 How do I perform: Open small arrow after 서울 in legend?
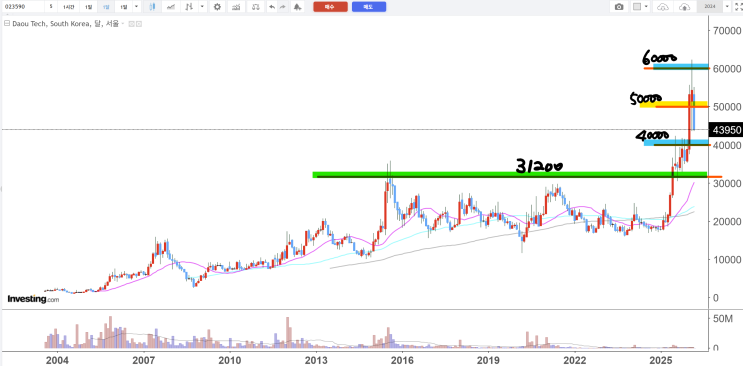click(x=123, y=23)
